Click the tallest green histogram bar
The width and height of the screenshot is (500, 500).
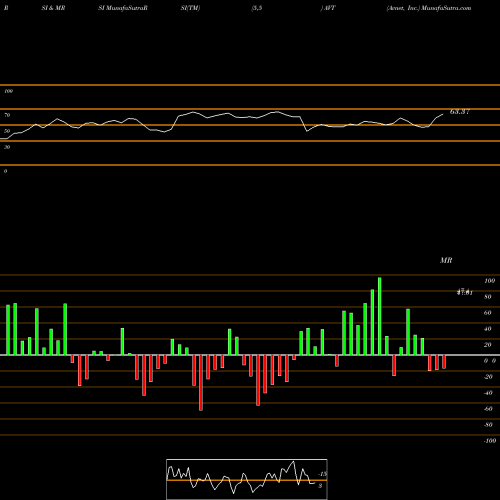380,316
